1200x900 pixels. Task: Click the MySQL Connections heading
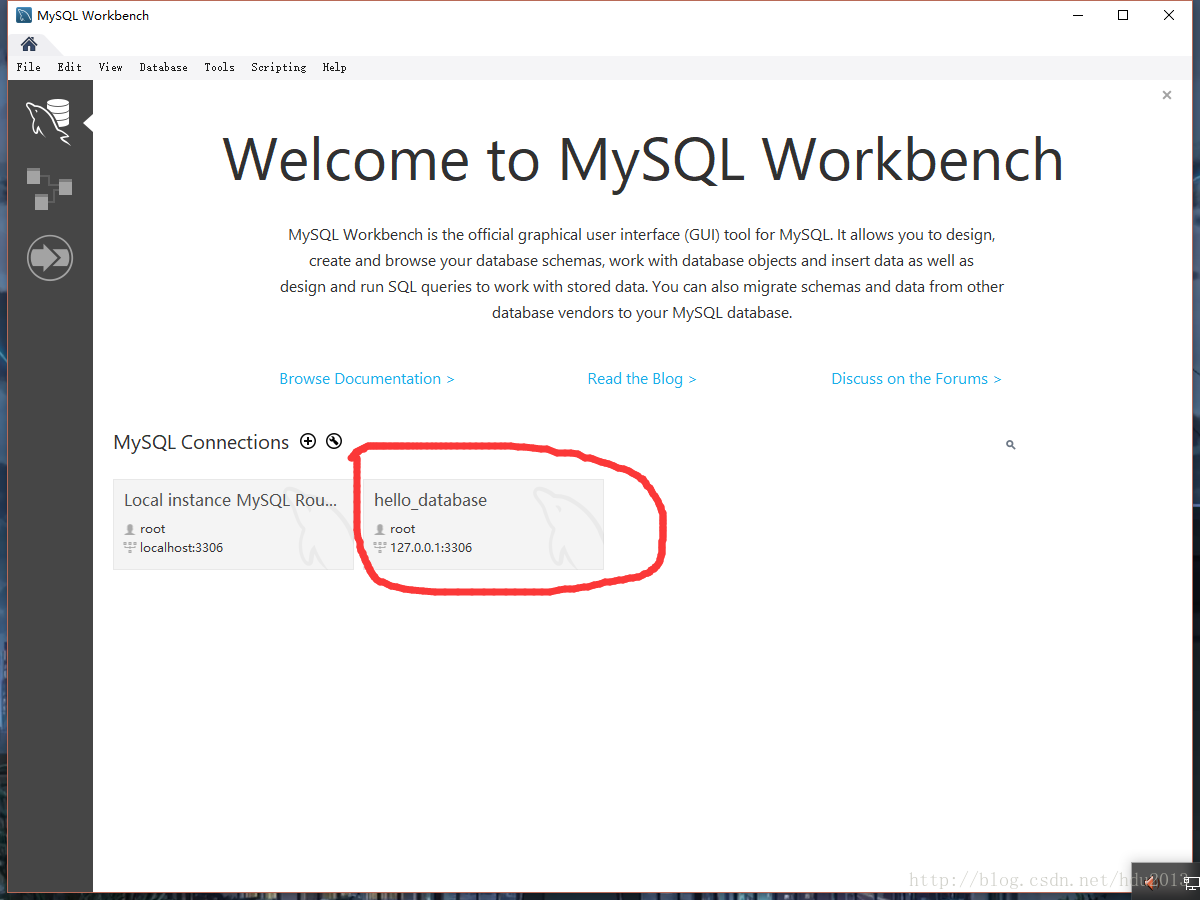[x=201, y=442]
